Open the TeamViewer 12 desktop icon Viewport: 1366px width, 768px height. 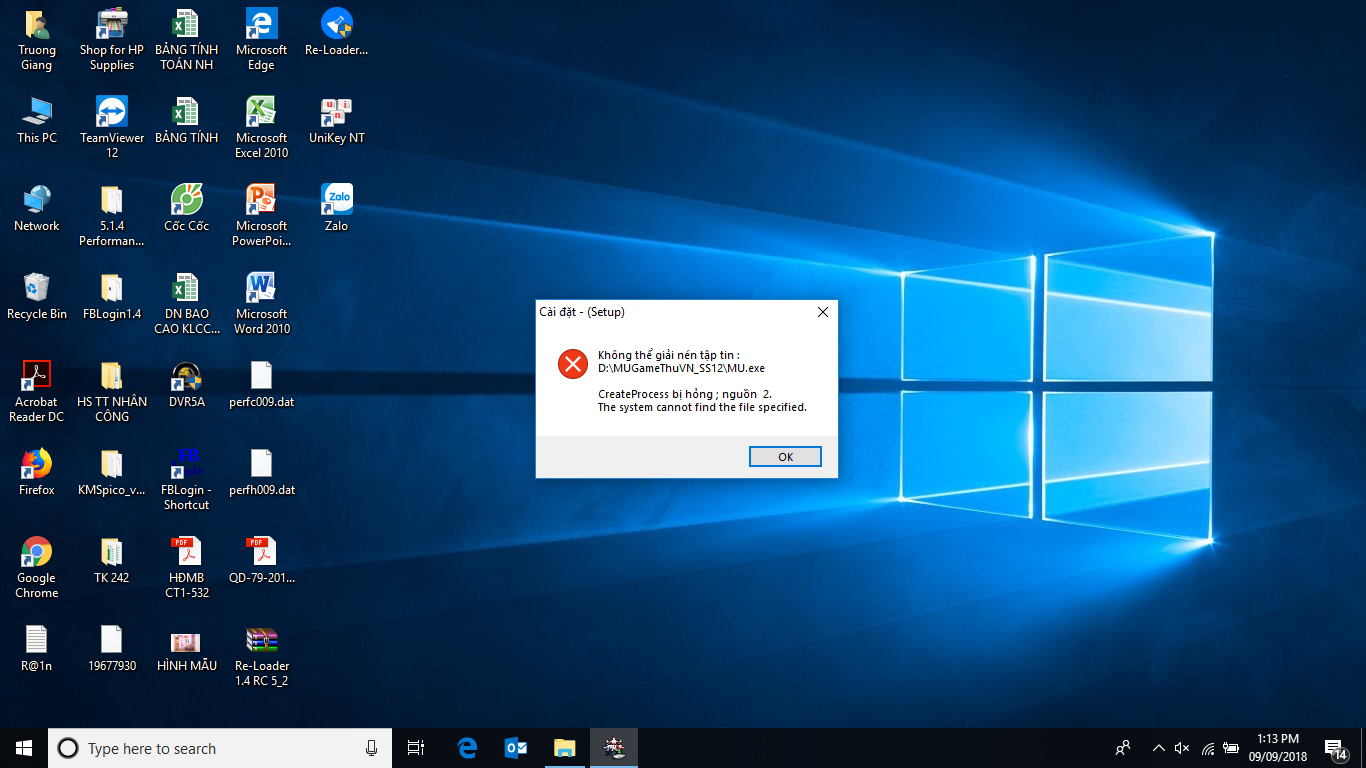pyautogui.click(x=112, y=127)
